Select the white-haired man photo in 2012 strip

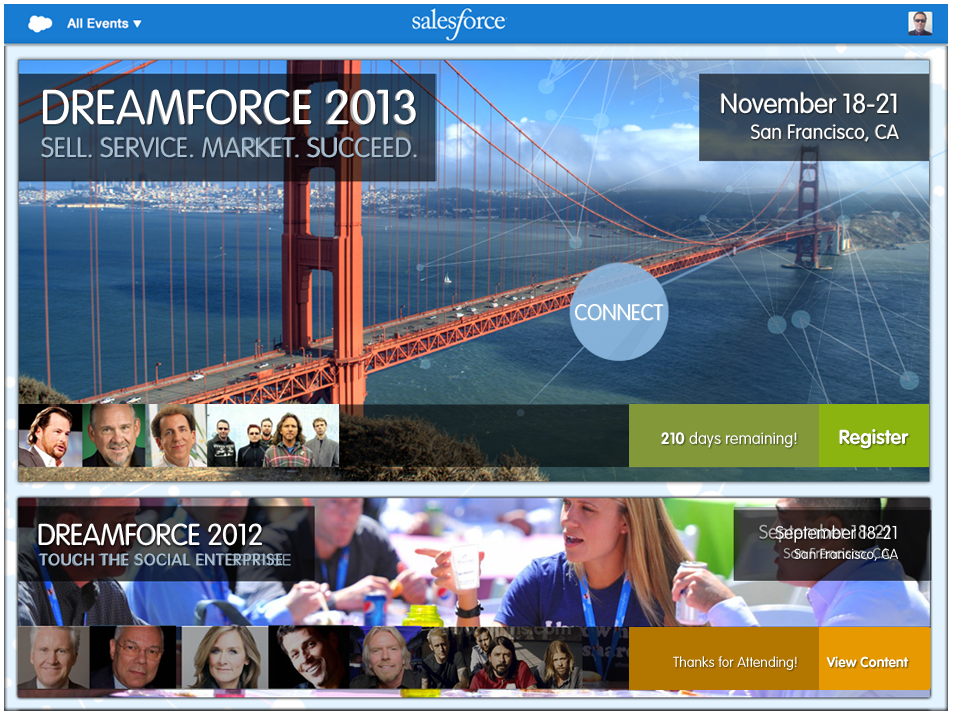tap(53, 658)
